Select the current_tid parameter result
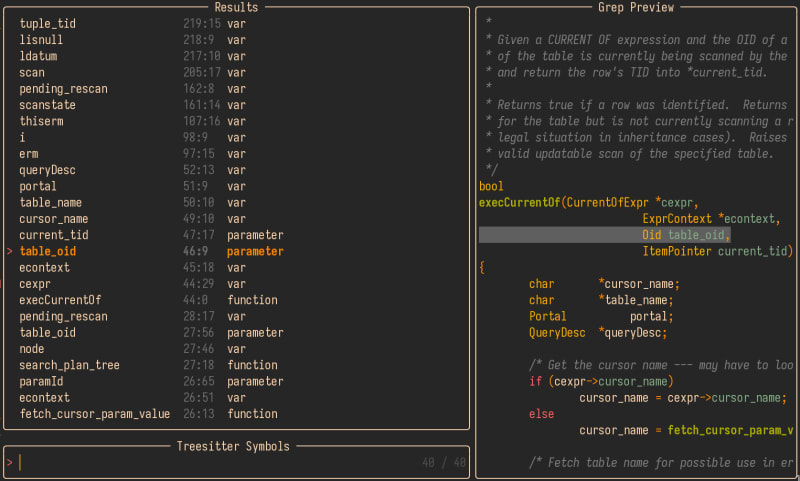This screenshot has width=800, height=481. tap(56, 235)
